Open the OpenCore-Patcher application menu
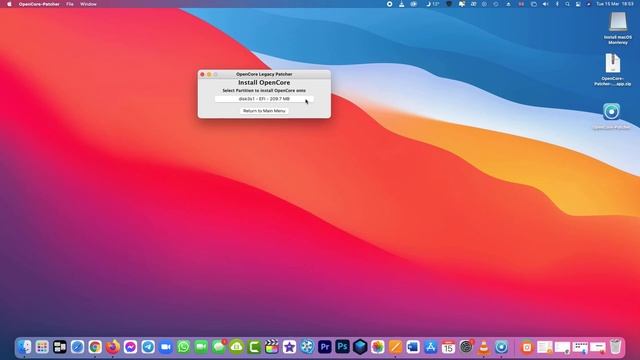This screenshot has width=640, height=360. pos(39,4)
